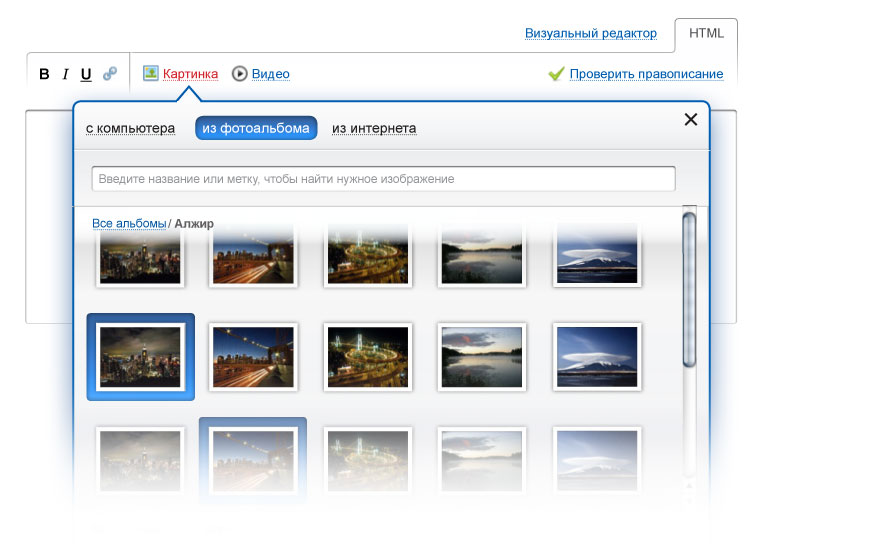871x544 pixels.
Task: Click the green checkmark spellcheck icon
Action: pyautogui.click(x=557, y=74)
